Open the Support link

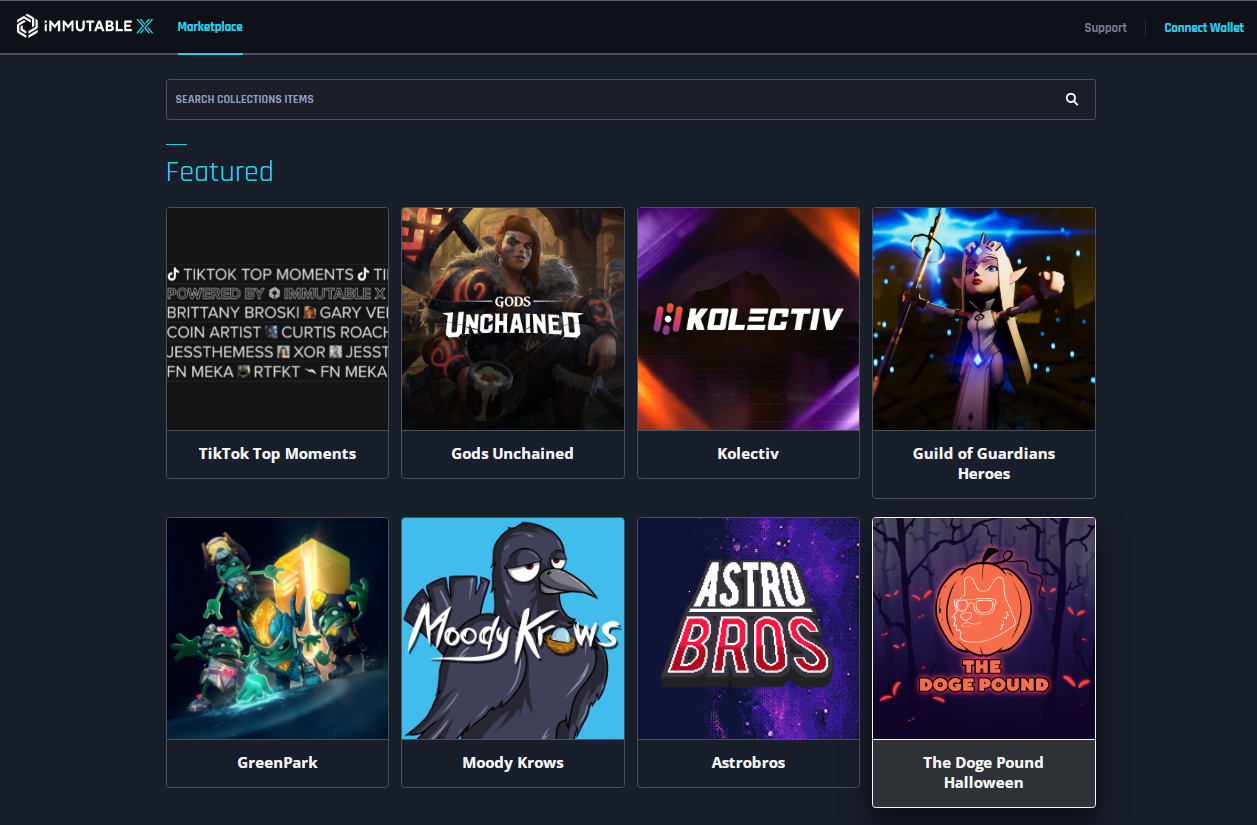click(x=1105, y=28)
